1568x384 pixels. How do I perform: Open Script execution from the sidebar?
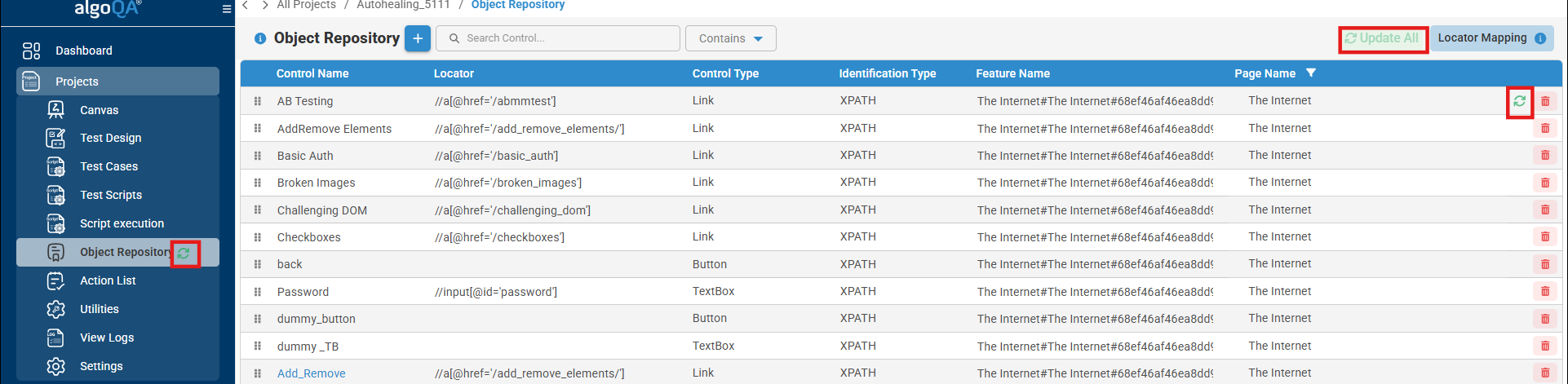tap(122, 223)
